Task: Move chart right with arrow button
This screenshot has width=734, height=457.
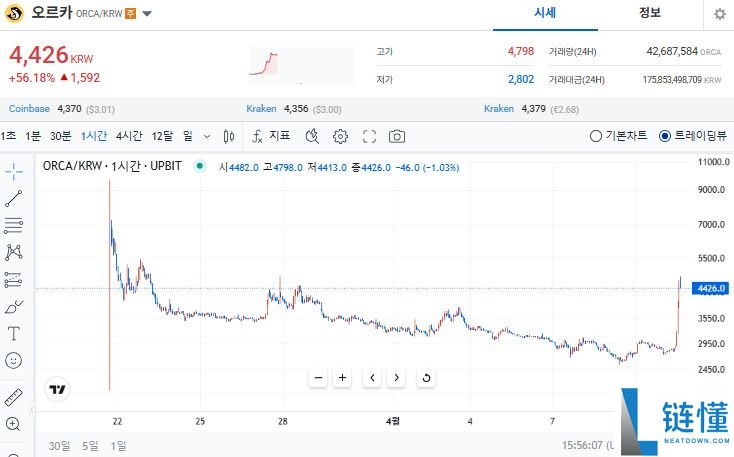Action: point(396,378)
